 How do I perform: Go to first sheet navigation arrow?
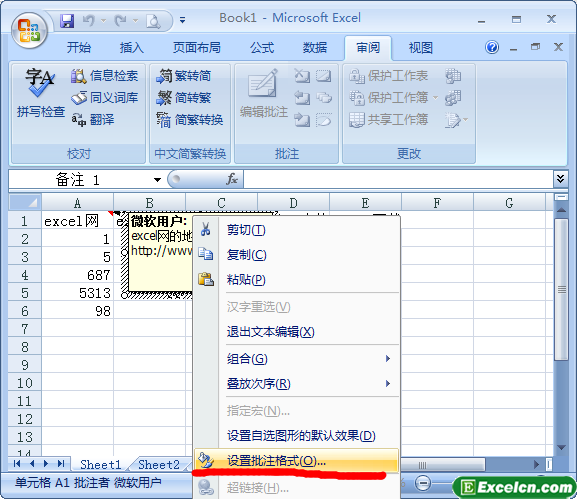click(x=17, y=464)
